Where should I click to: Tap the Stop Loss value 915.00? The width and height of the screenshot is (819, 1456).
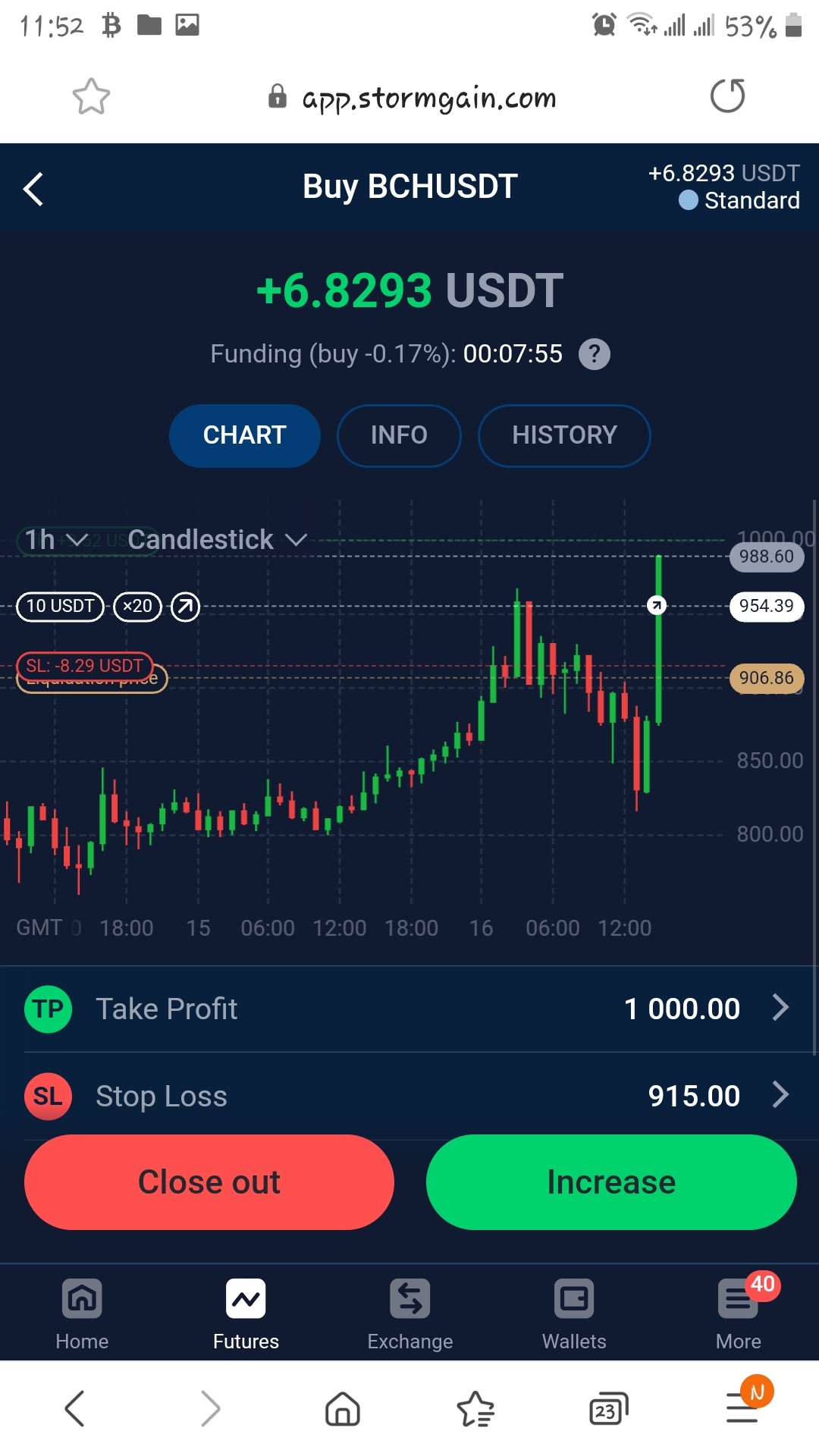694,1097
